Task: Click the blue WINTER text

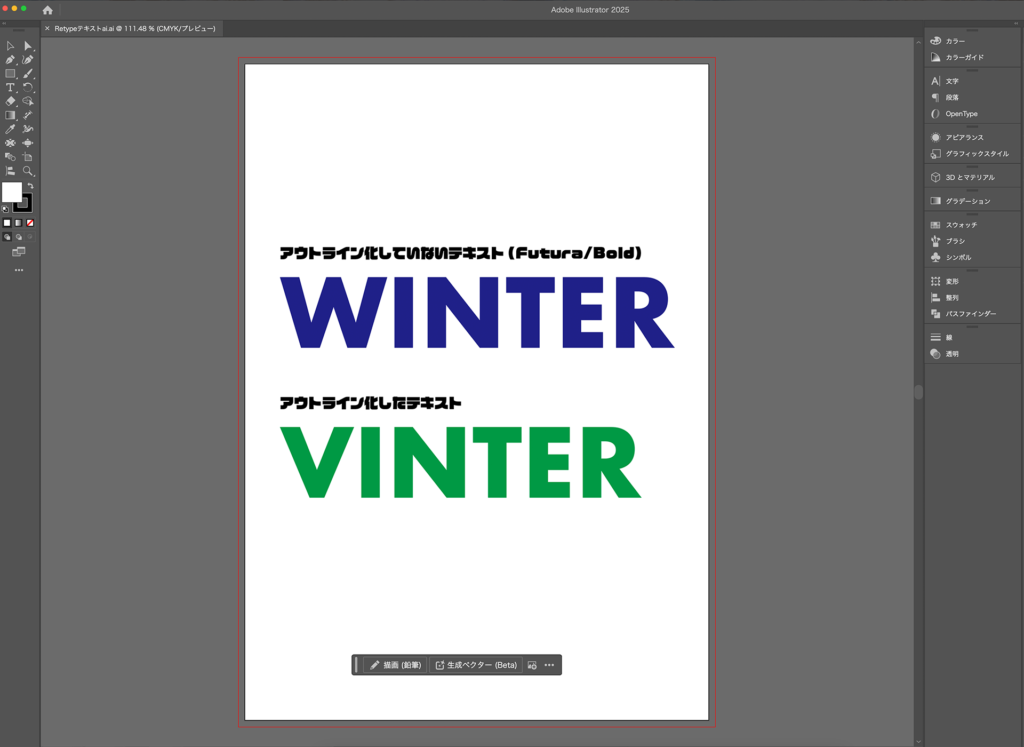Action: (477, 312)
